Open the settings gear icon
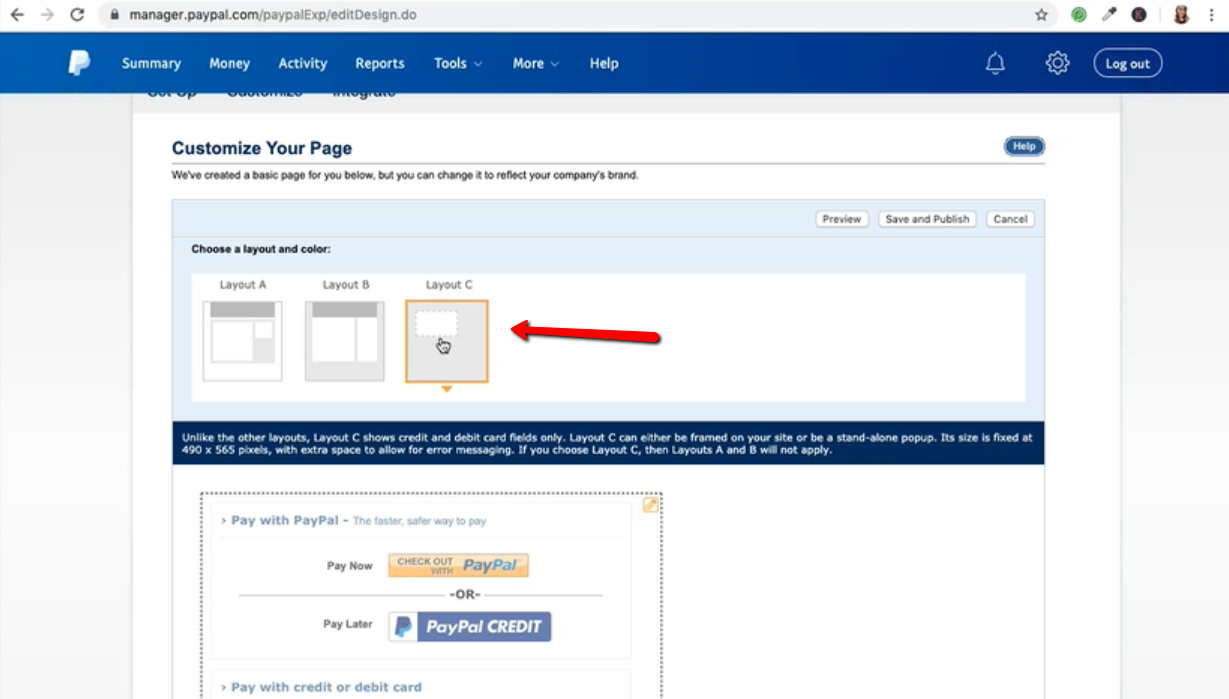This screenshot has width=1229, height=699. click(x=1057, y=63)
